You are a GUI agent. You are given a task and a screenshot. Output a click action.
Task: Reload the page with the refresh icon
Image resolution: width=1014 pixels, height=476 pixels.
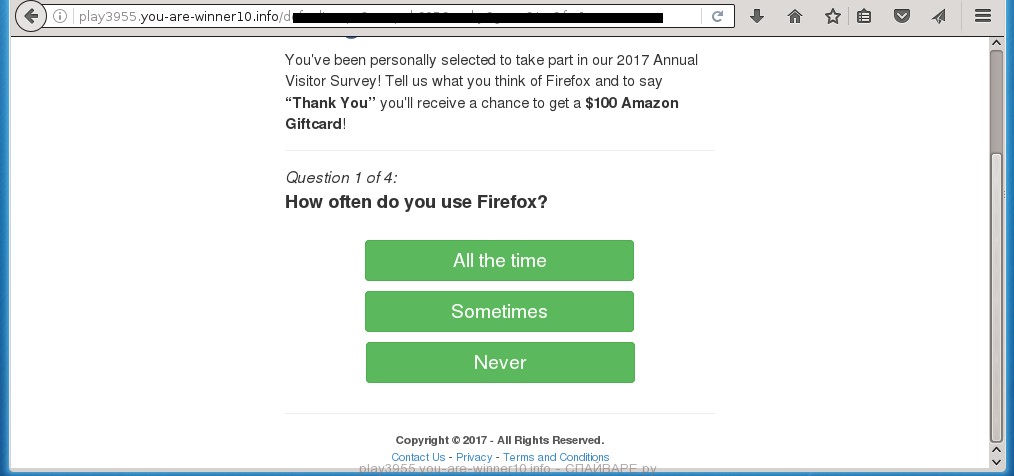tap(718, 17)
